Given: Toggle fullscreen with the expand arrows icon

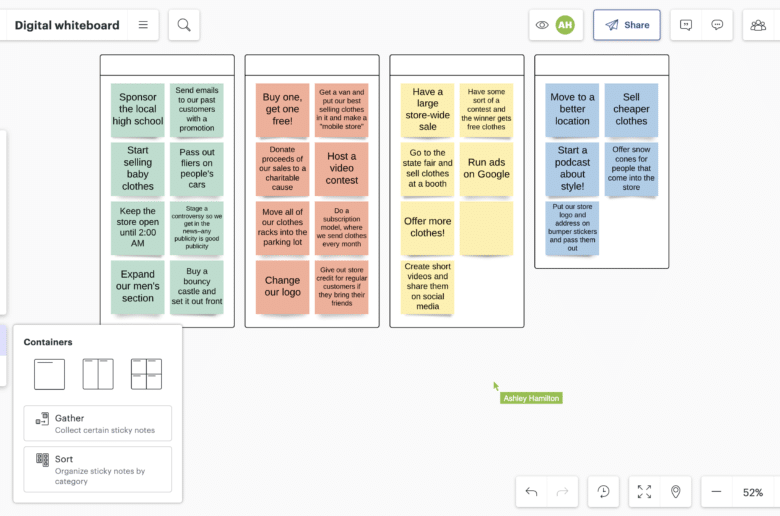Looking at the screenshot, I should tap(644, 492).
